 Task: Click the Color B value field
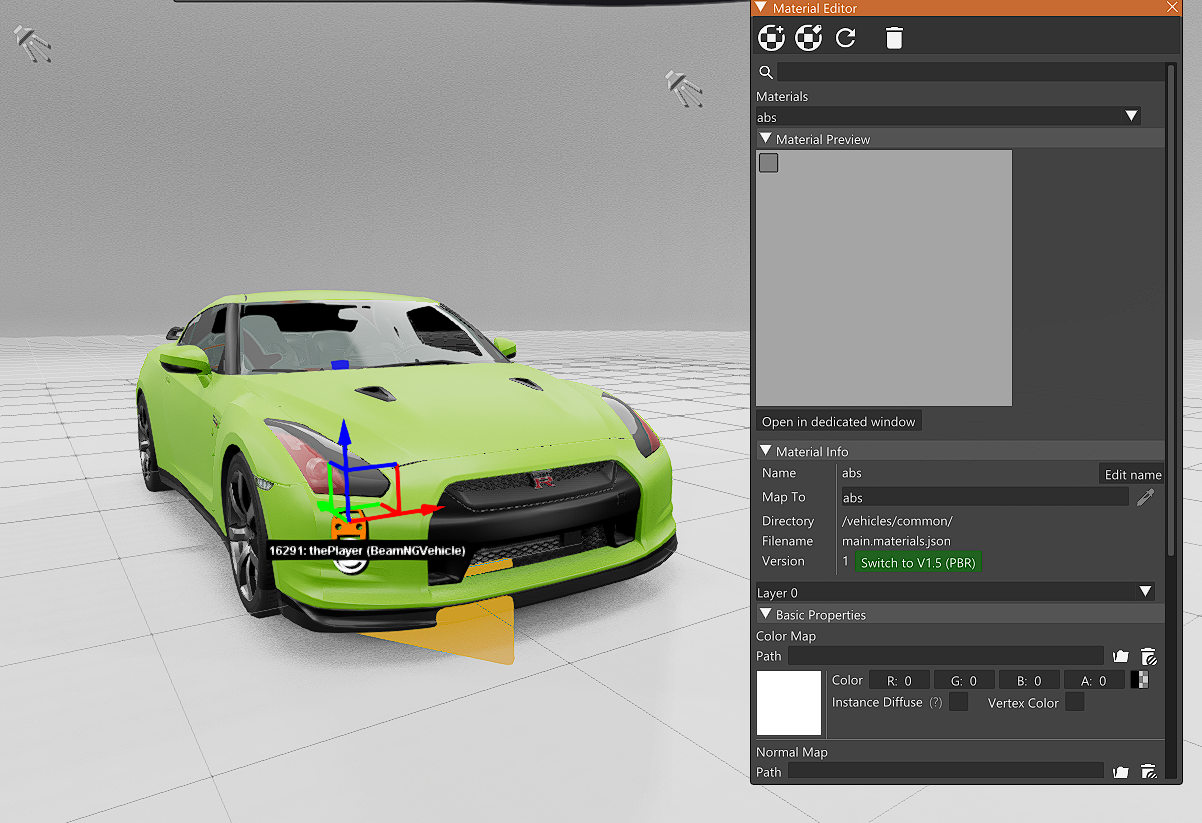click(x=1029, y=680)
